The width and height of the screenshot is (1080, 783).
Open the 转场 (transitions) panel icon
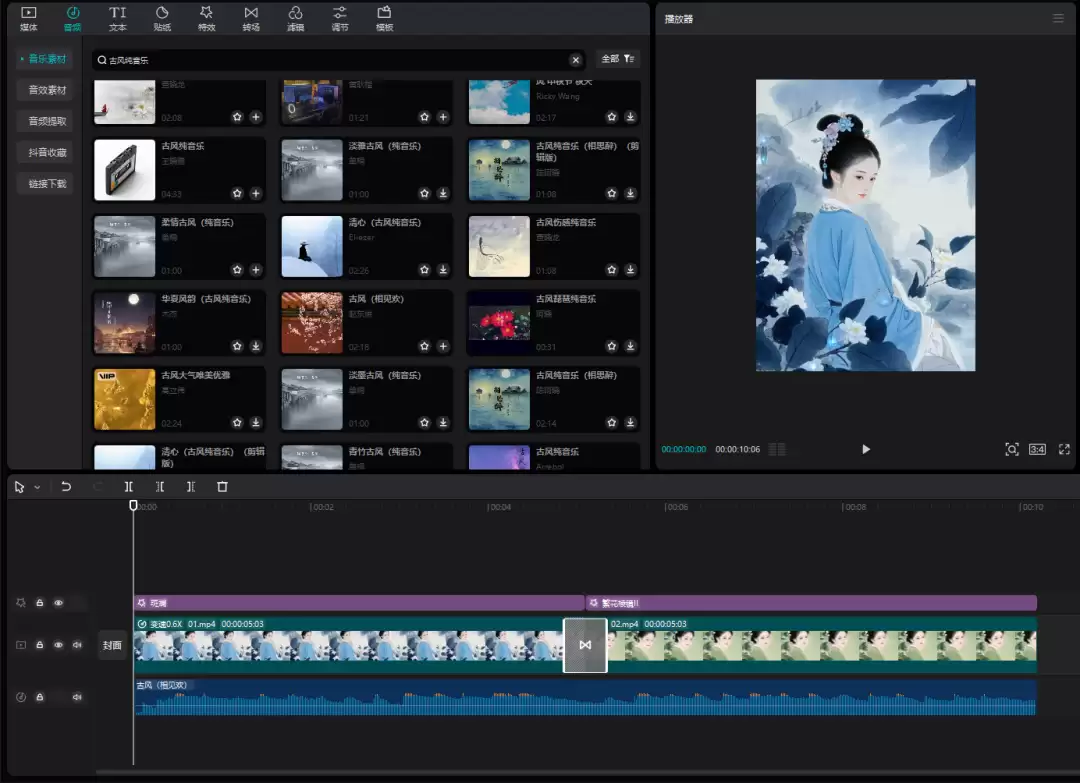pyautogui.click(x=251, y=18)
